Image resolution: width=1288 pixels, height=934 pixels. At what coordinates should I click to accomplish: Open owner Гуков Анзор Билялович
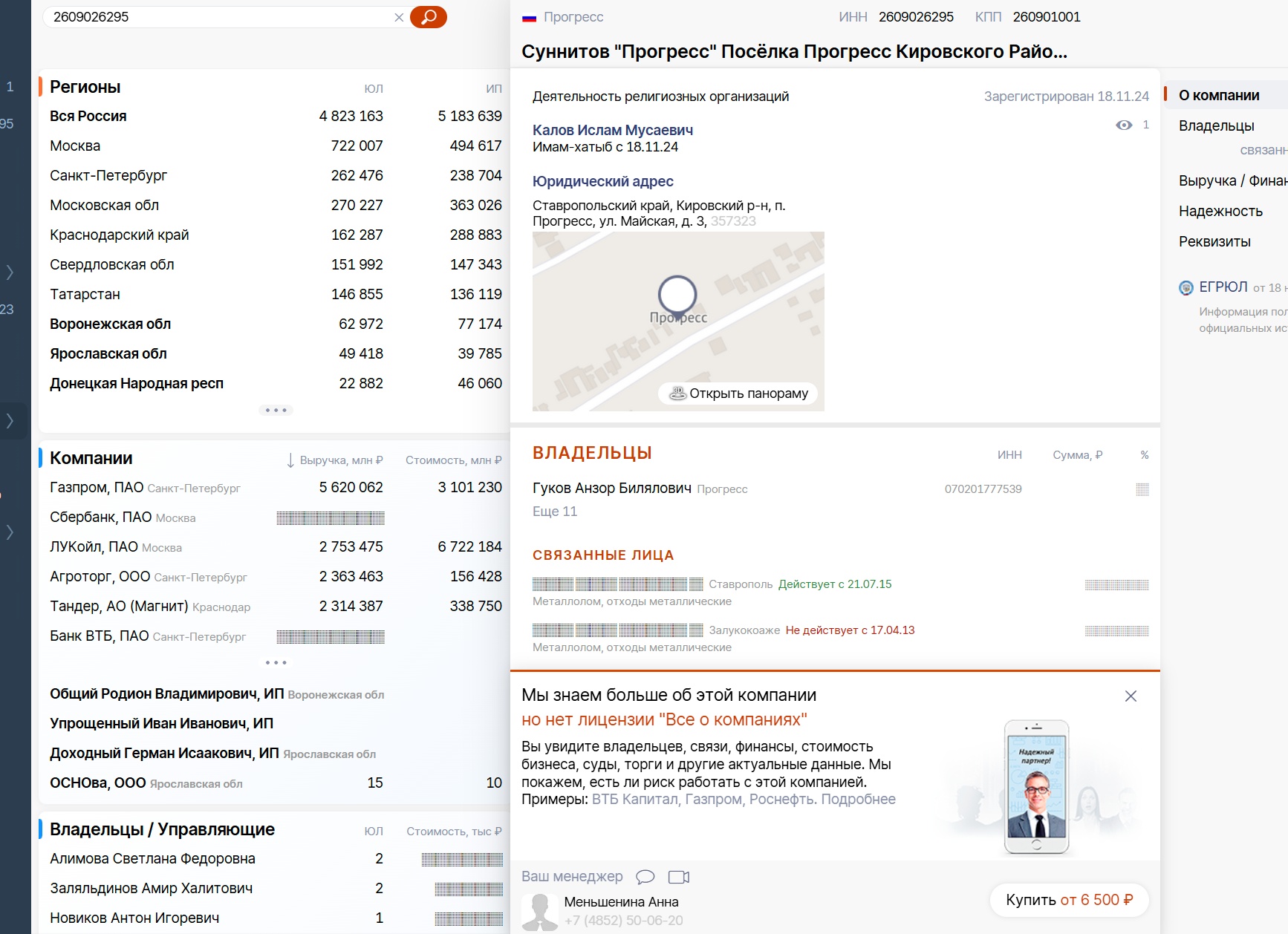(612, 488)
